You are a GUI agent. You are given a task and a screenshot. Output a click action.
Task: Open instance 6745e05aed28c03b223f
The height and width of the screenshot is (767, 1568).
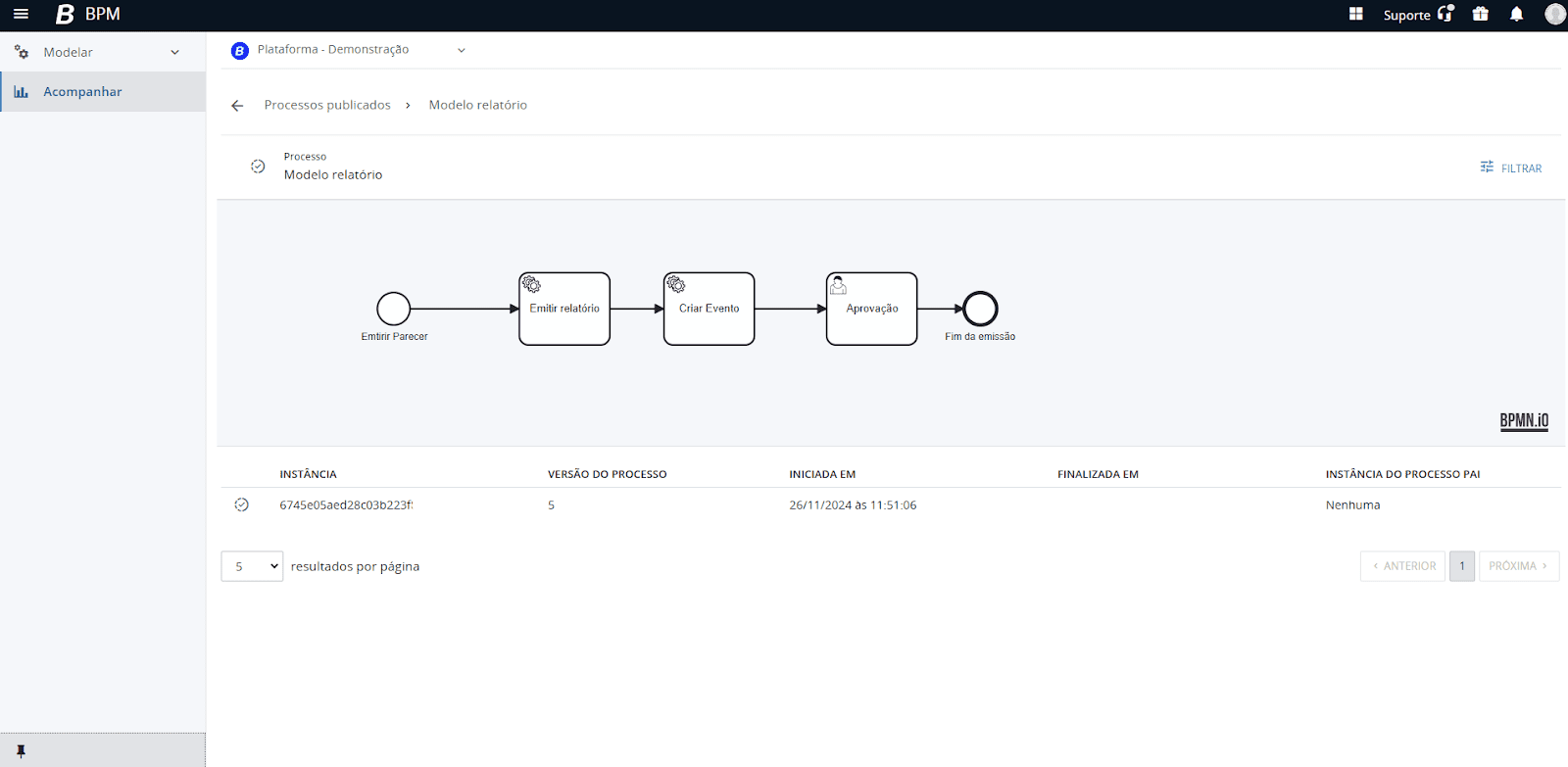346,505
